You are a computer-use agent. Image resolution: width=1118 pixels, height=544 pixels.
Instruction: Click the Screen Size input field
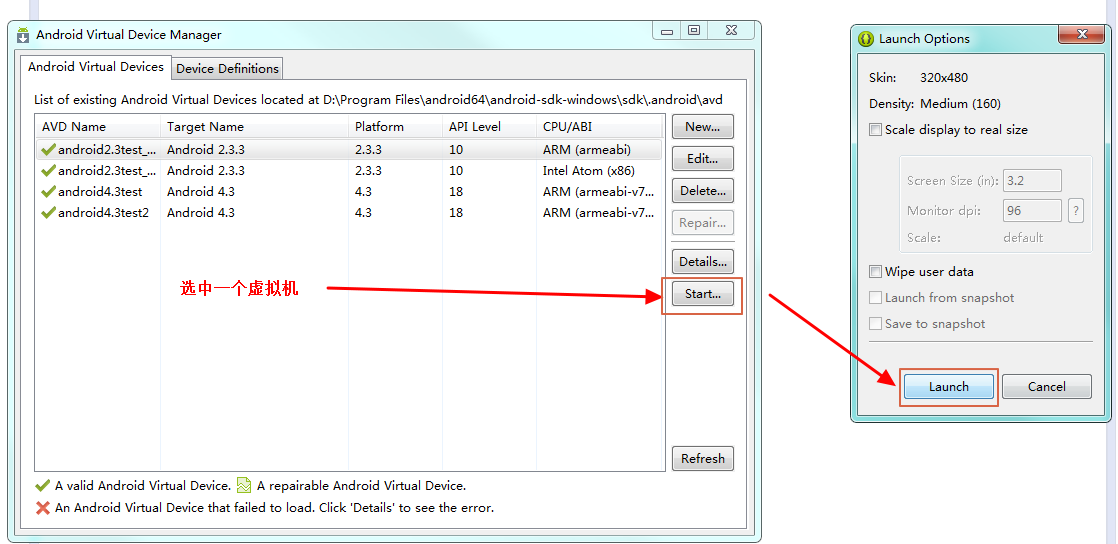(x=1032, y=180)
